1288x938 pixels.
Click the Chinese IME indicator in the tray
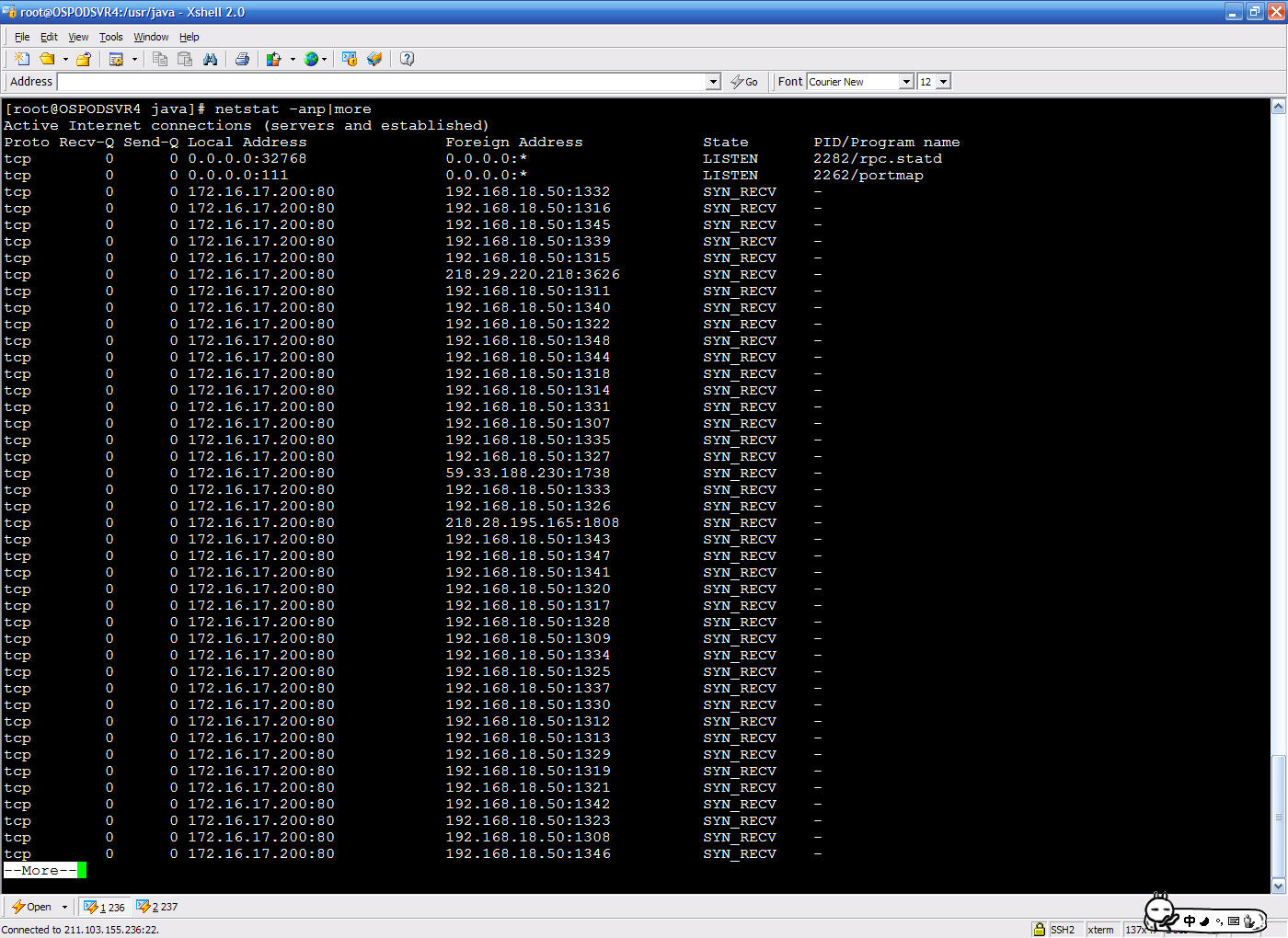(x=1190, y=921)
